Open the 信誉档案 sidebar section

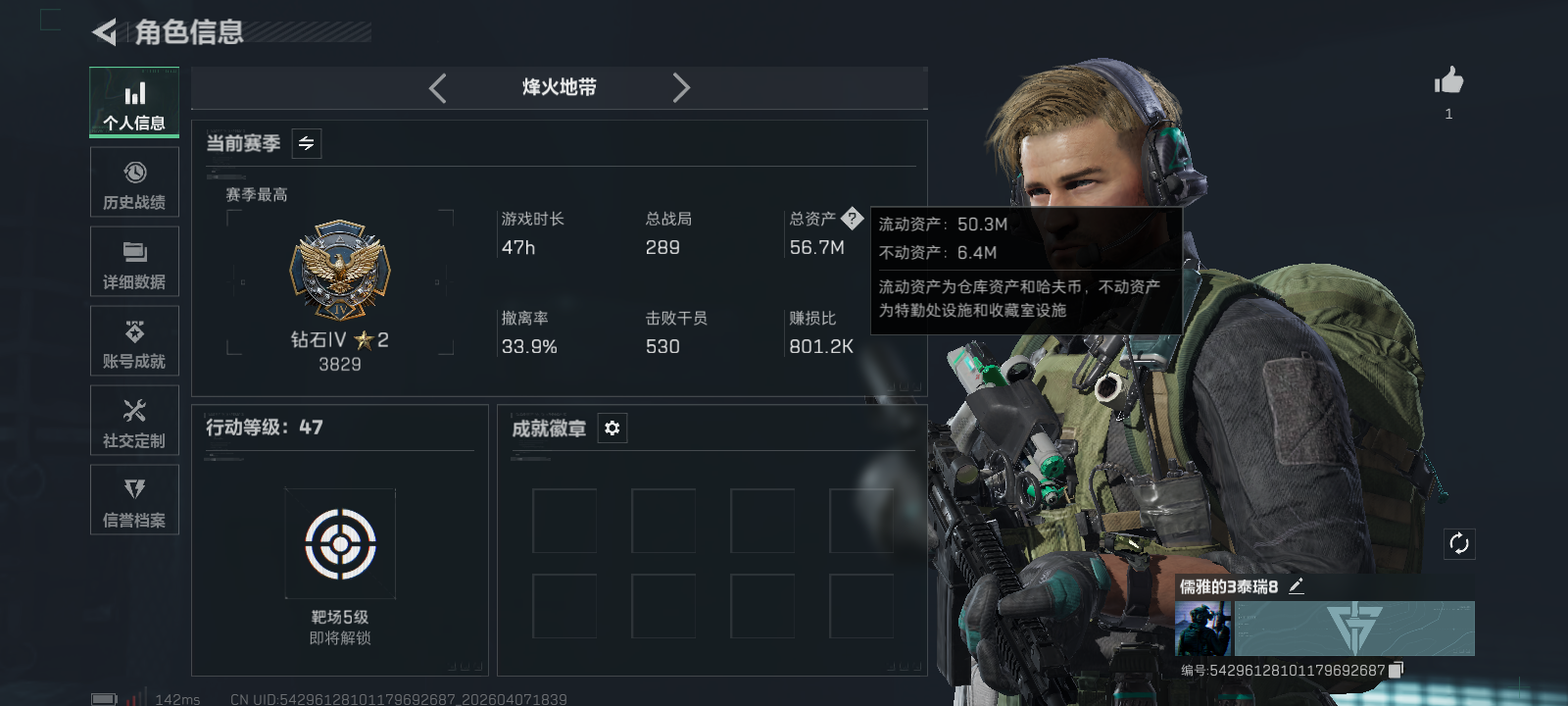coord(134,500)
